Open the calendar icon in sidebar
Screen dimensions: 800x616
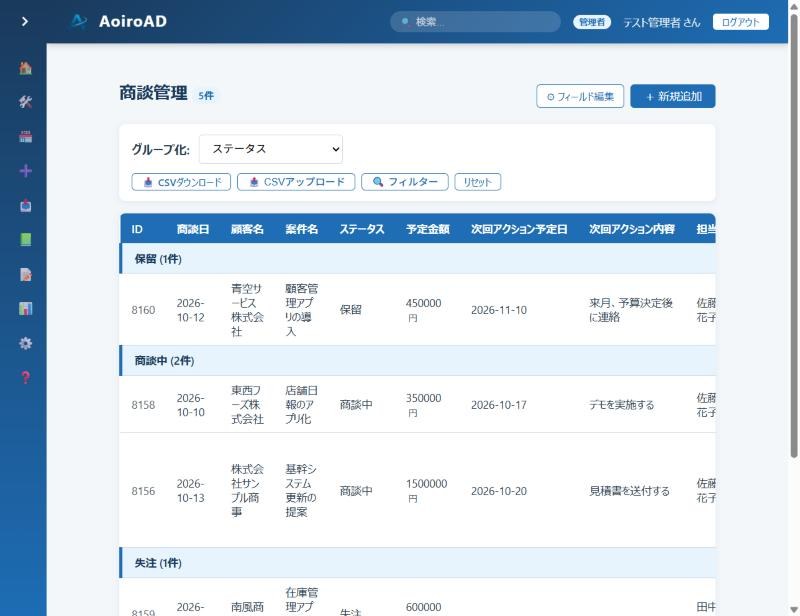coord(26,137)
